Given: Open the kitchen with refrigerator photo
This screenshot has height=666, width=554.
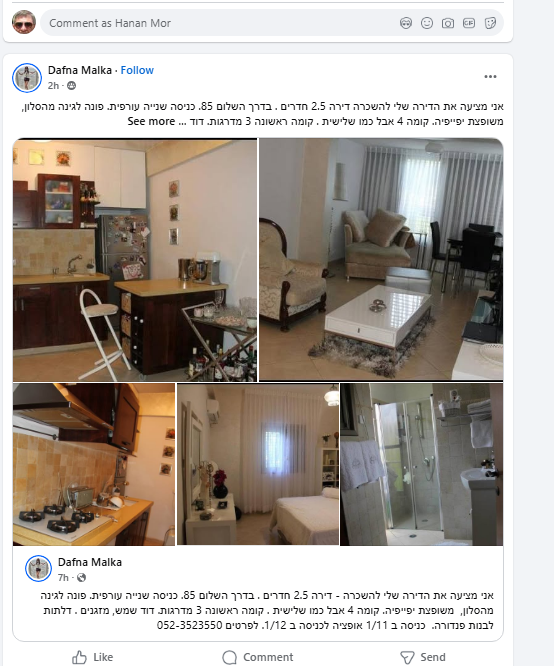Looking at the screenshot, I should (x=135, y=260).
